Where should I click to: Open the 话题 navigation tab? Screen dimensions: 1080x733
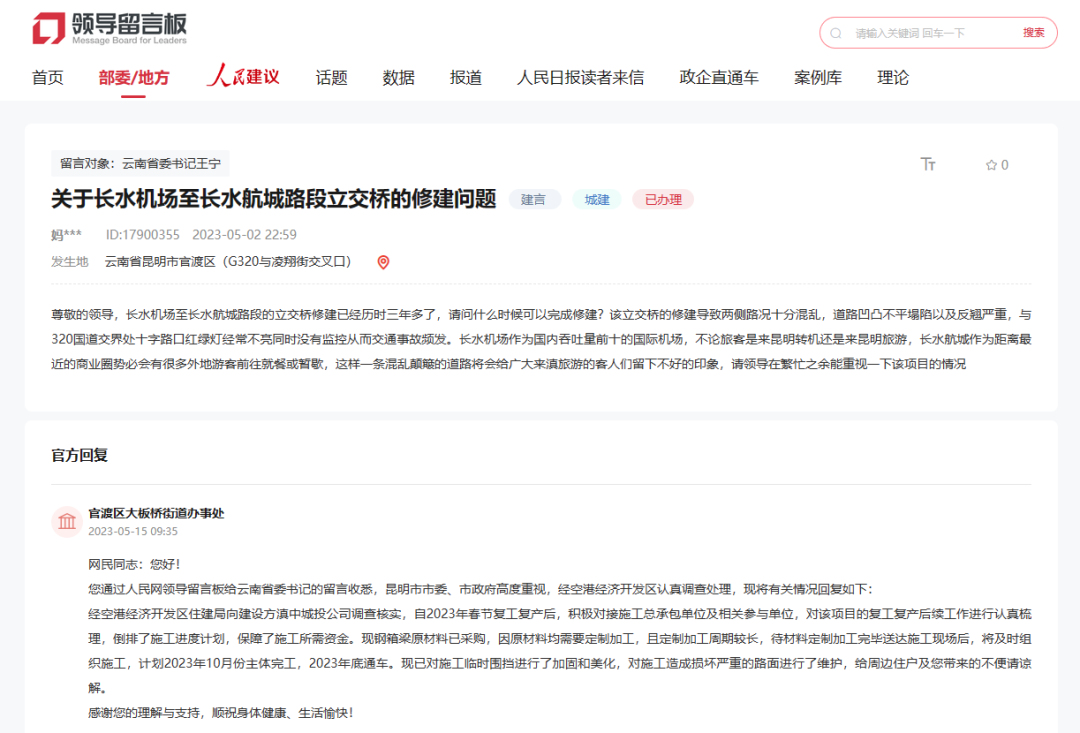pos(331,77)
